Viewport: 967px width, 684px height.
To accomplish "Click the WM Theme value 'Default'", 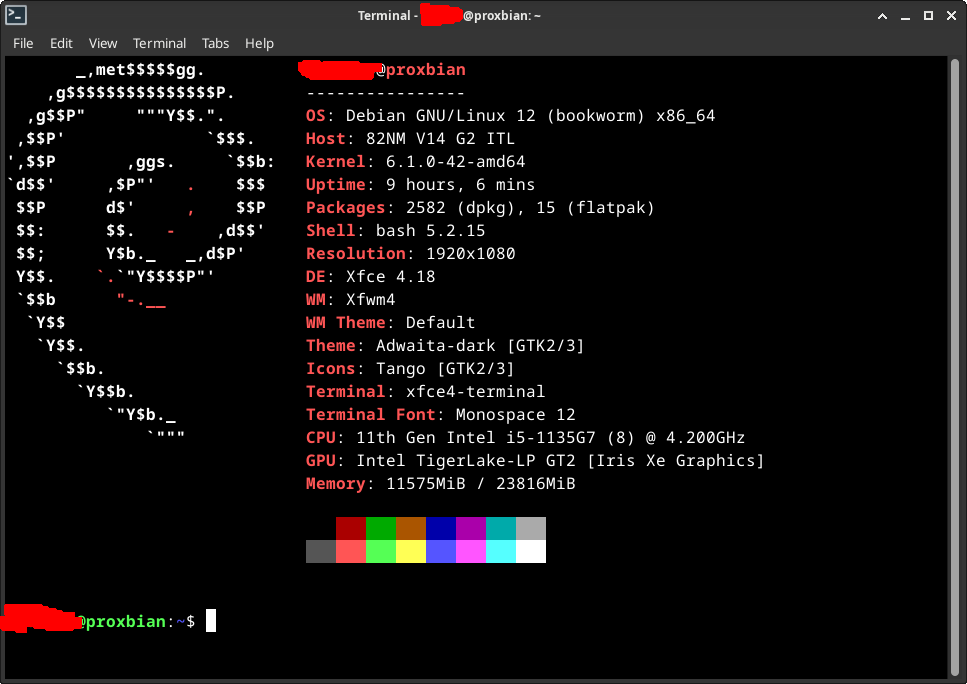I will click(440, 323).
